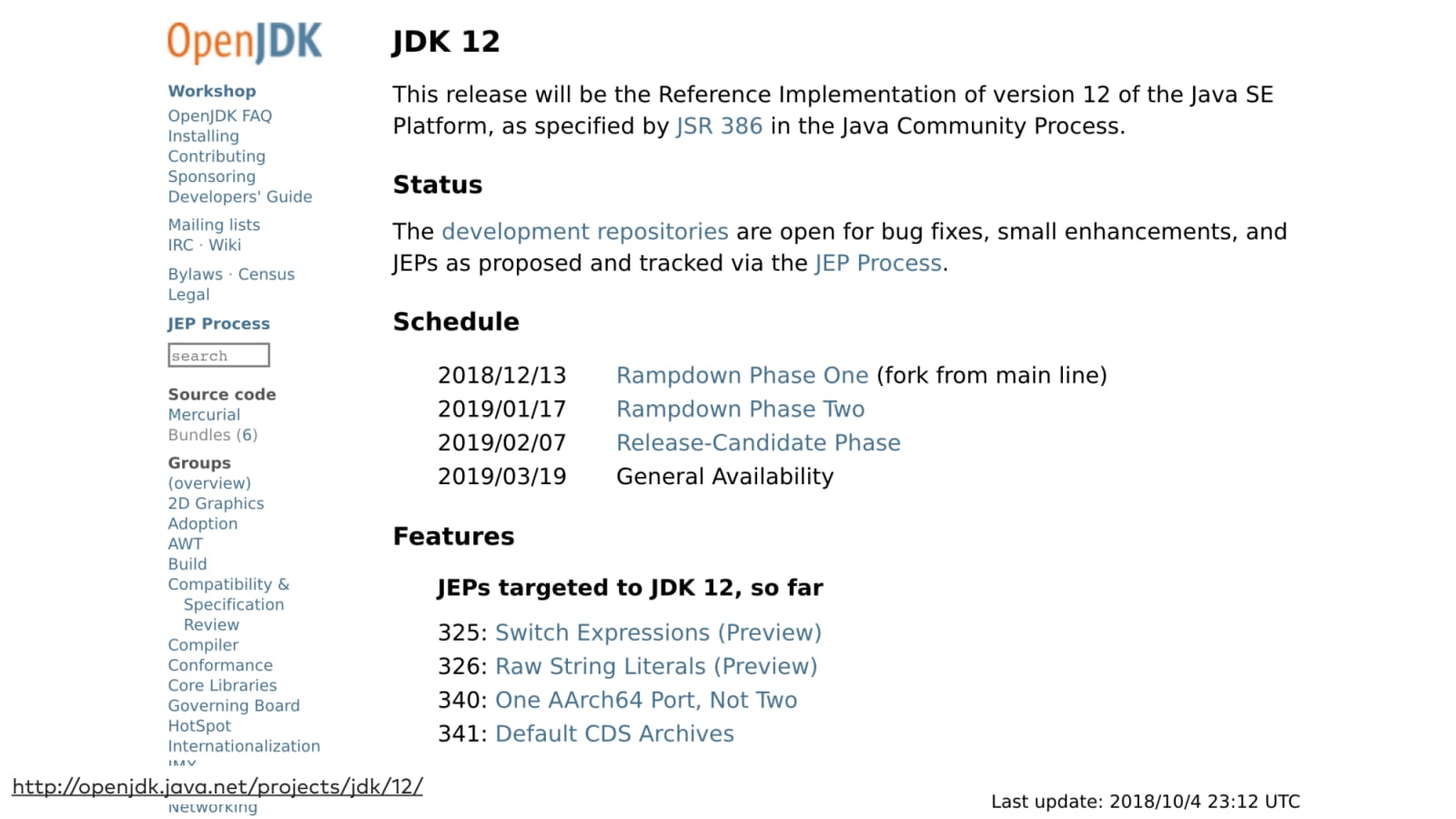Click the JDK 12 page heading
This screenshot has height=819, width=1456.
click(446, 42)
